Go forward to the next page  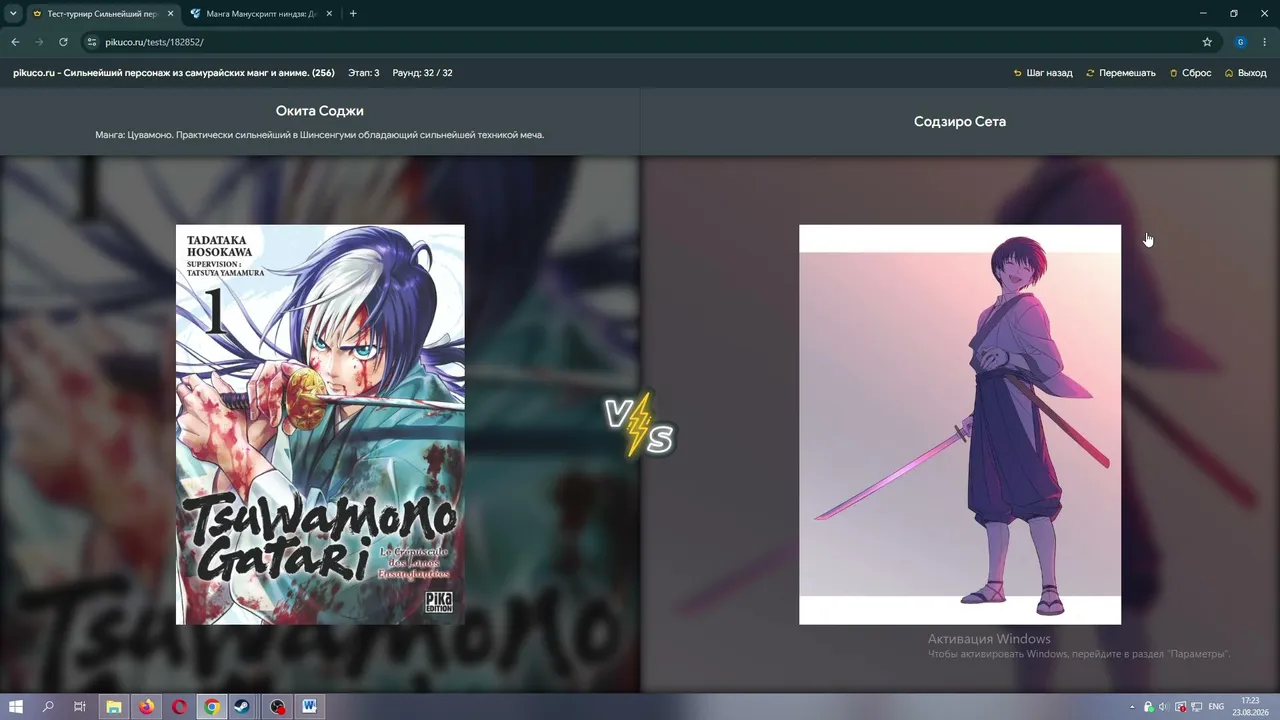[39, 42]
